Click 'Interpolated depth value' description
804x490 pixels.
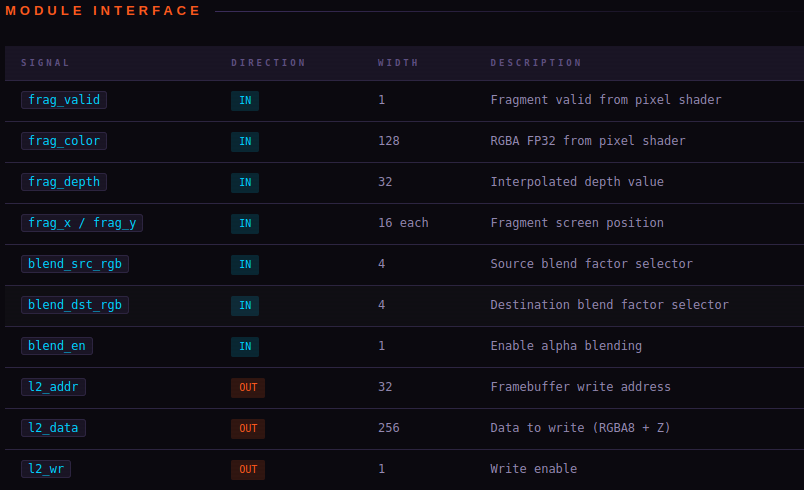point(577,182)
